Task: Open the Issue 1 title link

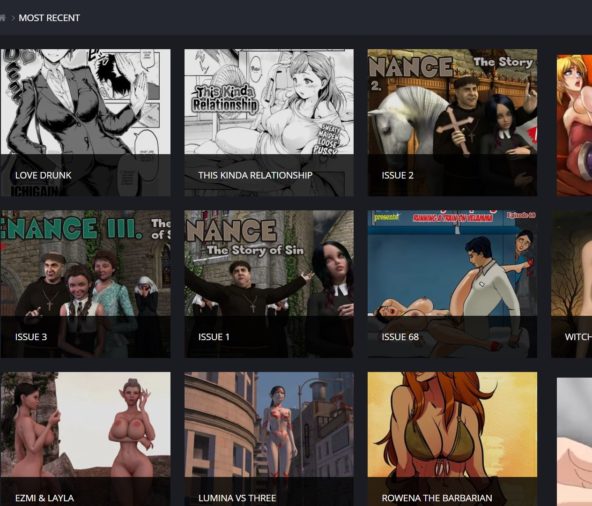Action: tap(214, 337)
